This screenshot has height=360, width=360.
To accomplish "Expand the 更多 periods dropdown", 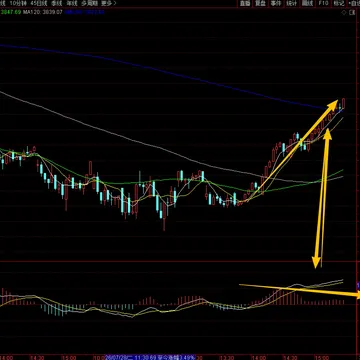I will click(x=109, y=3).
